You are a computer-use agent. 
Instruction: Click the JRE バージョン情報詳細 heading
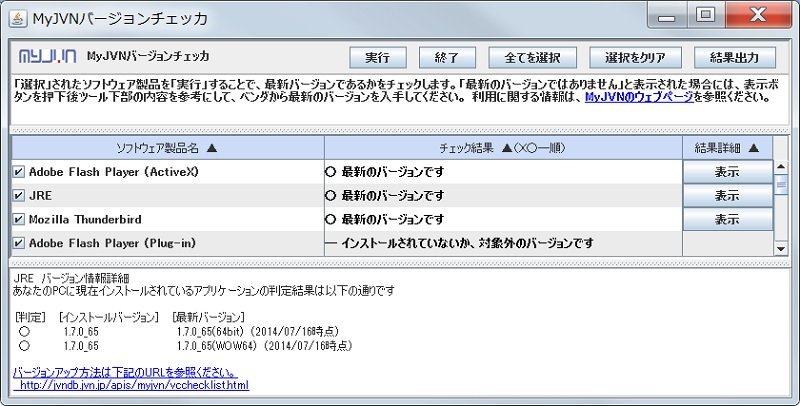tap(71, 278)
